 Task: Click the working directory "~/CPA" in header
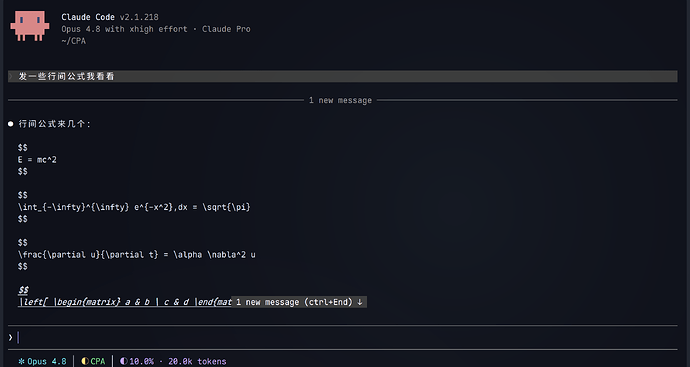(73, 41)
